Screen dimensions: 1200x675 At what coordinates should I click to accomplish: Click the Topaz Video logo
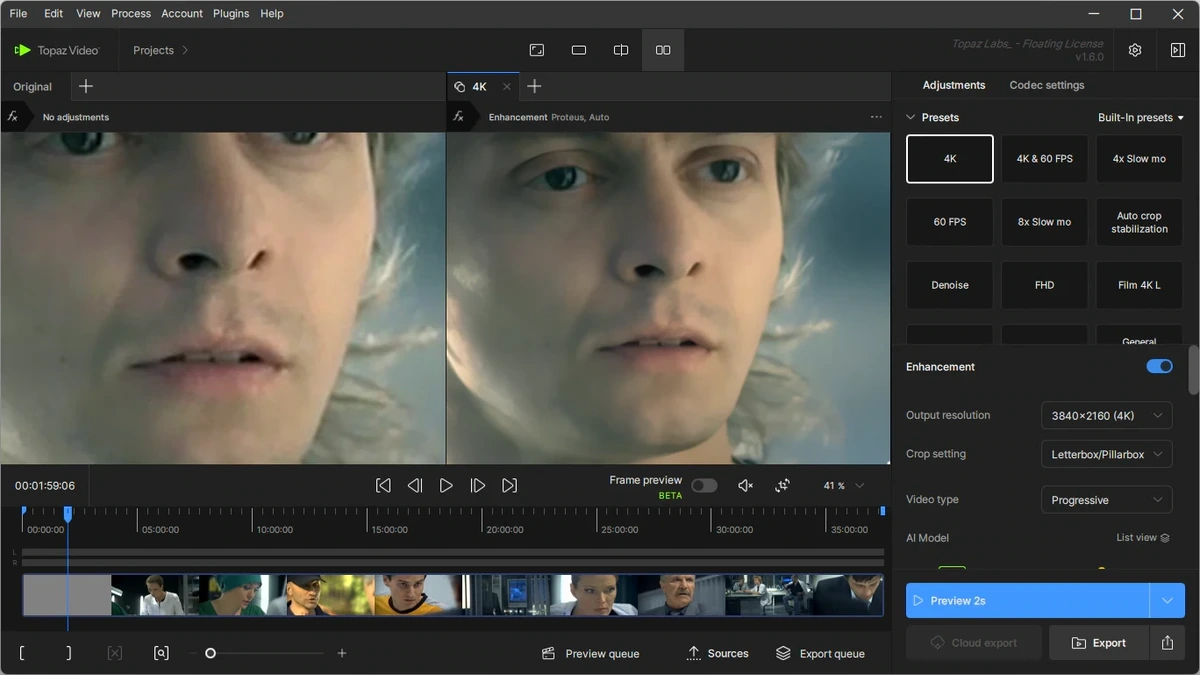(x=57, y=50)
